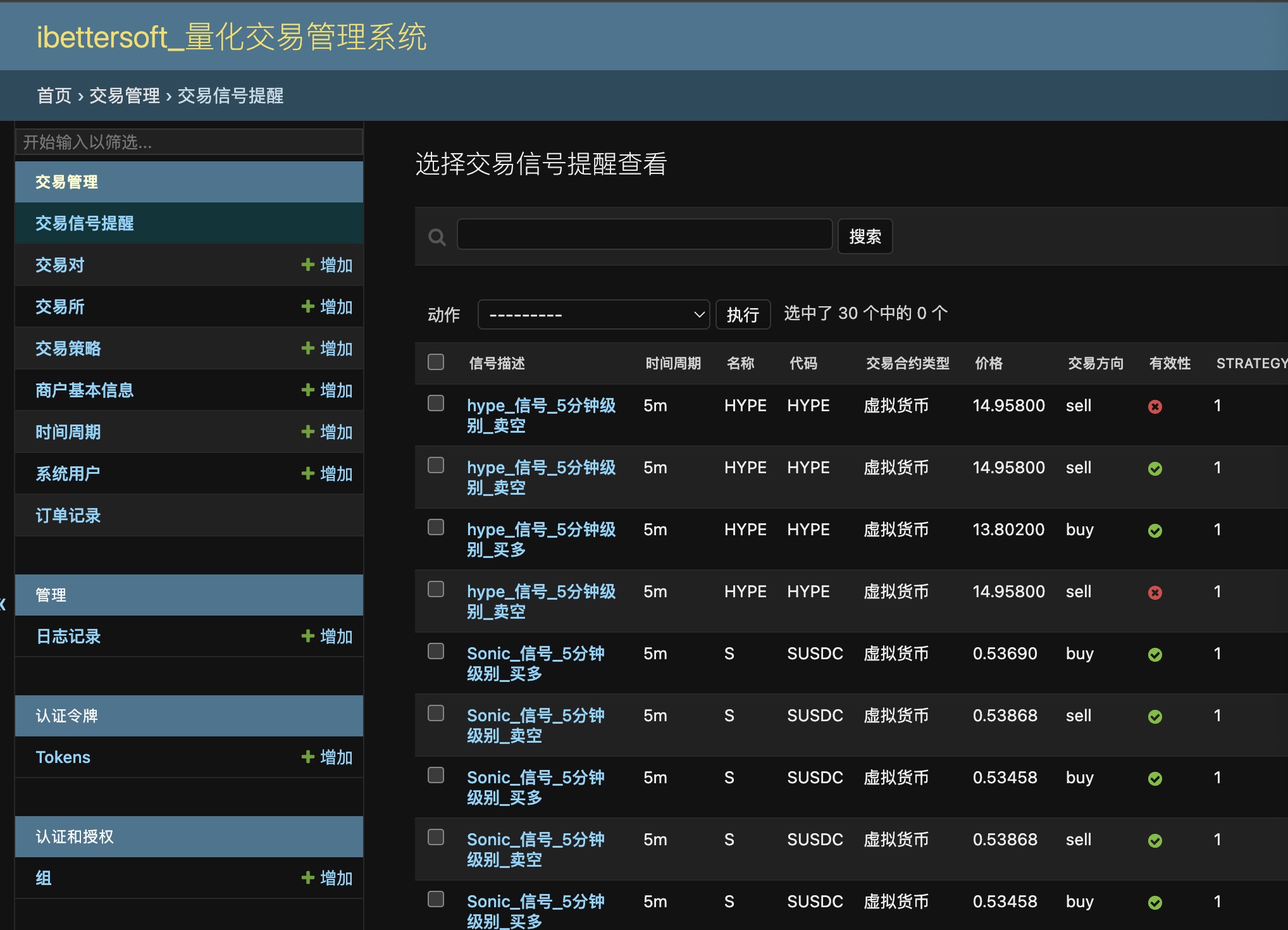Click the plus icon next to 交易策略
This screenshot has width=1288, height=930.
pos(308,348)
